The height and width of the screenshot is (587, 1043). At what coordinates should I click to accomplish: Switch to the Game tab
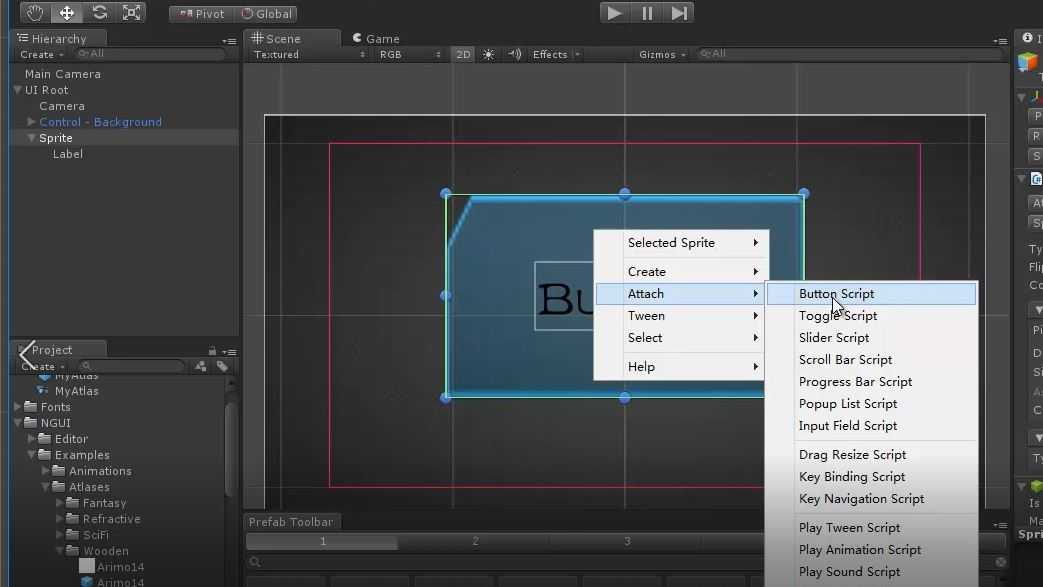tap(376, 39)
